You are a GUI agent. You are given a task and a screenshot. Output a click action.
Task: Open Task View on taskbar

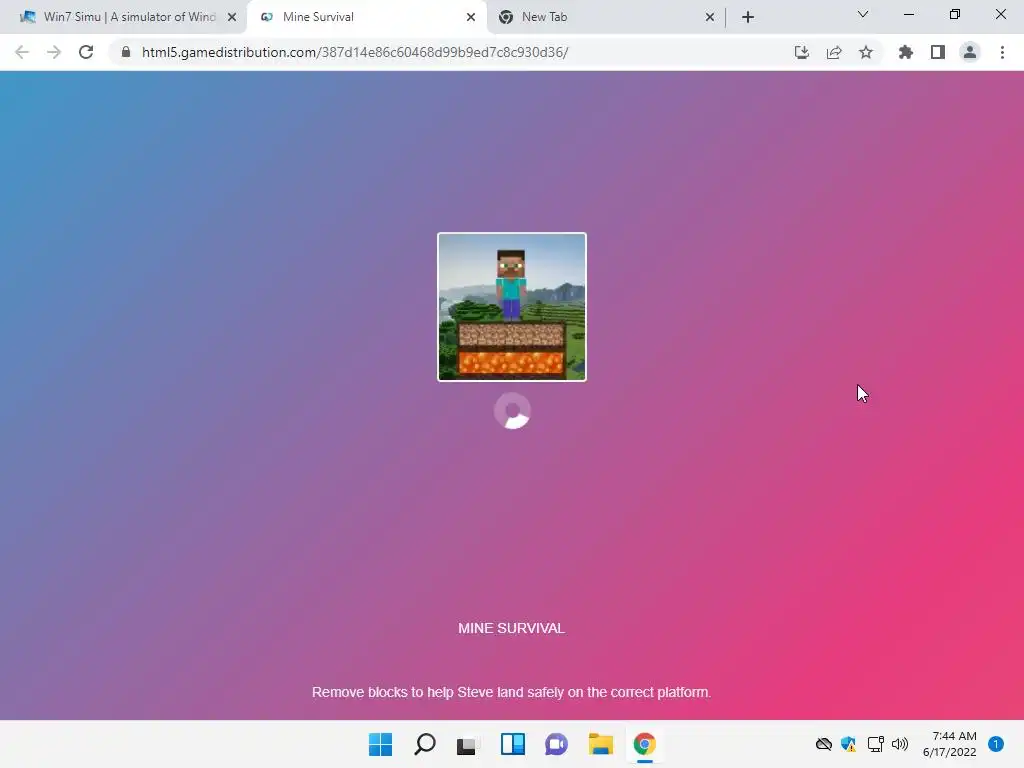[466, 745]
